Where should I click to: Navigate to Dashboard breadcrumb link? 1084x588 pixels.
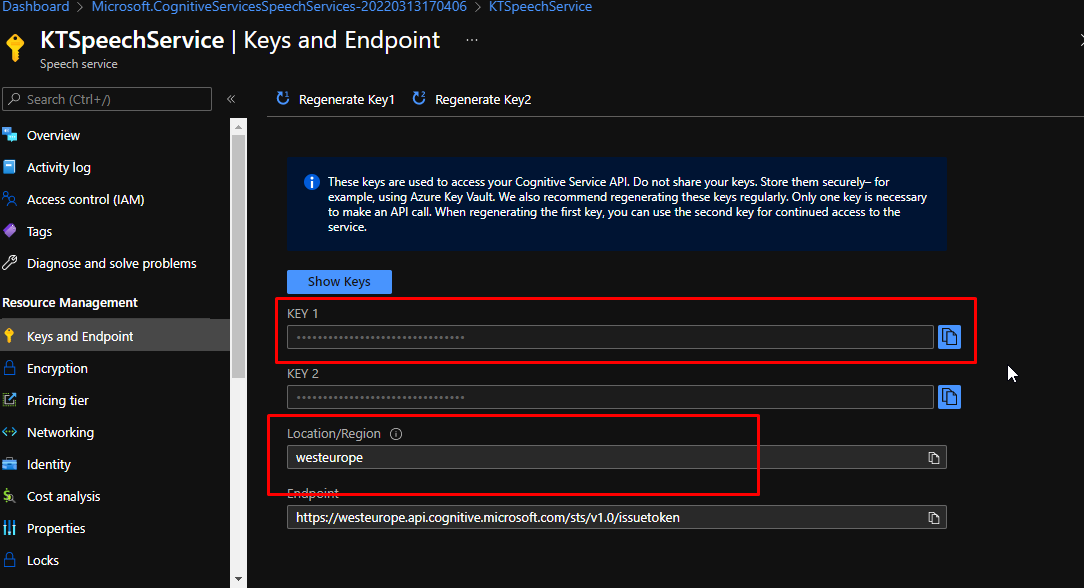[36, 7]
